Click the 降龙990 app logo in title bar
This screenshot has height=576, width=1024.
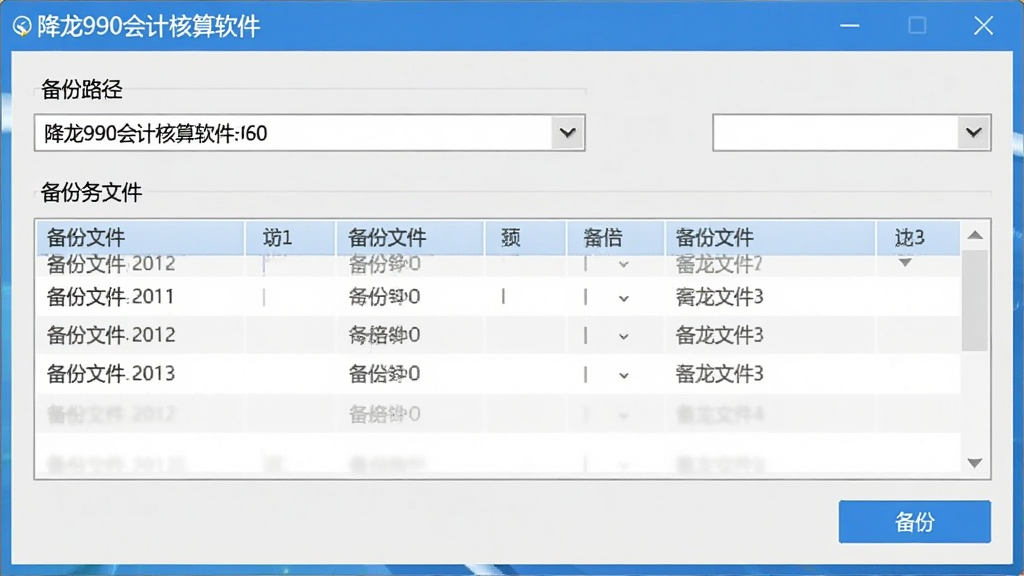point(22,27)
